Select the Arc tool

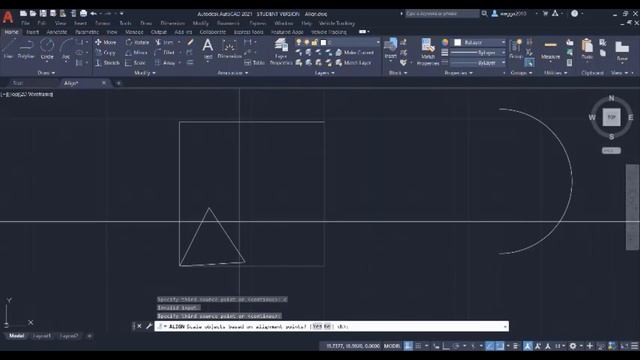tap(66, 49)
